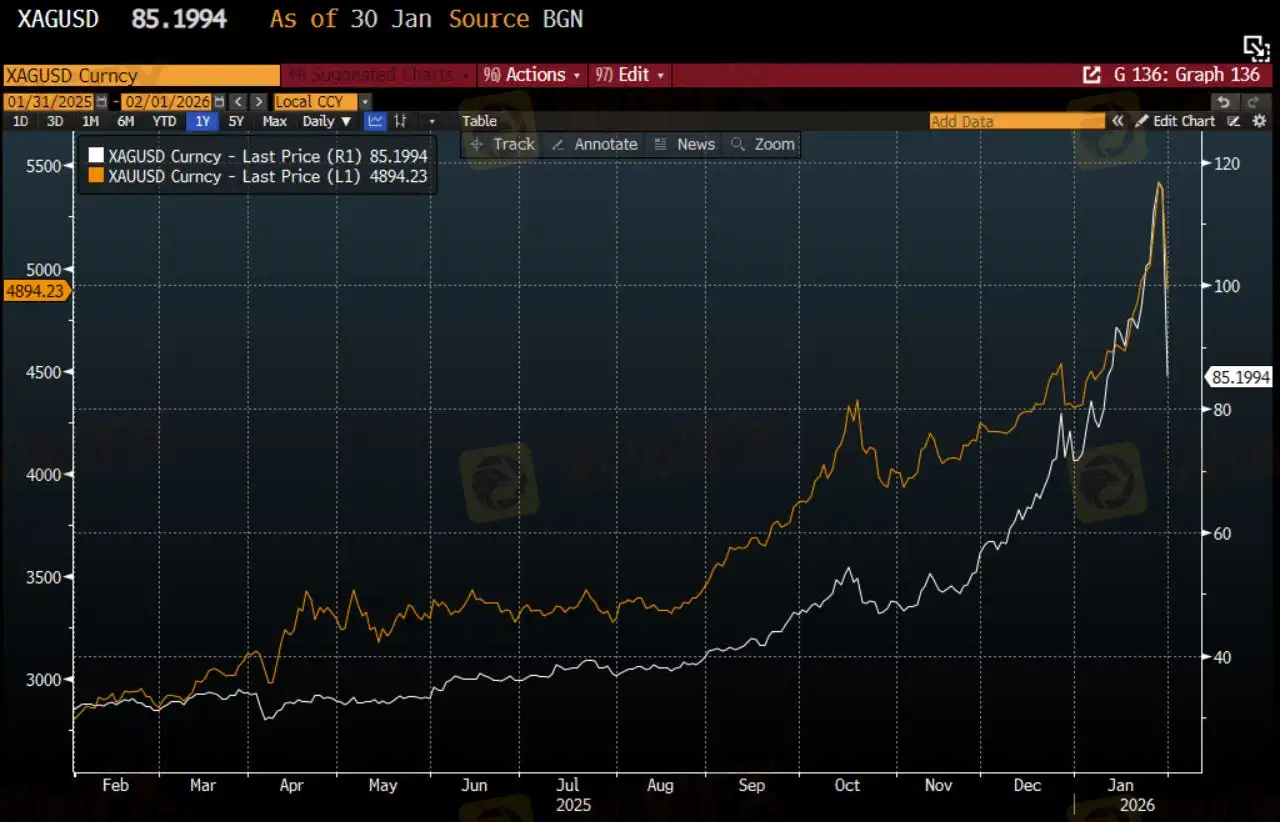Click the redo arrow icon
Screen dimensions: 1280x822
click(x=1252, y=101)
